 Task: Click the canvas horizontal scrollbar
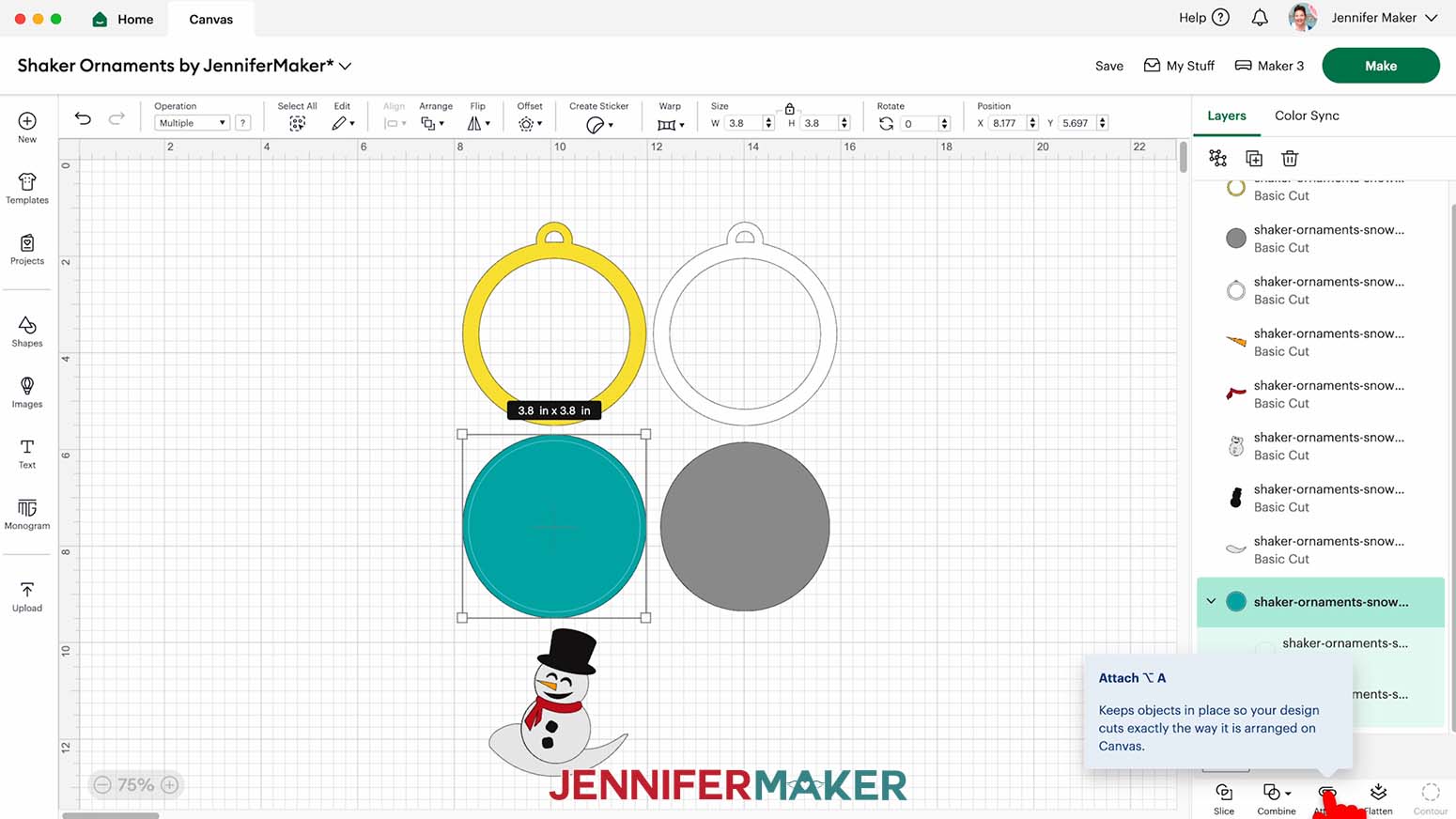point(111,815)
